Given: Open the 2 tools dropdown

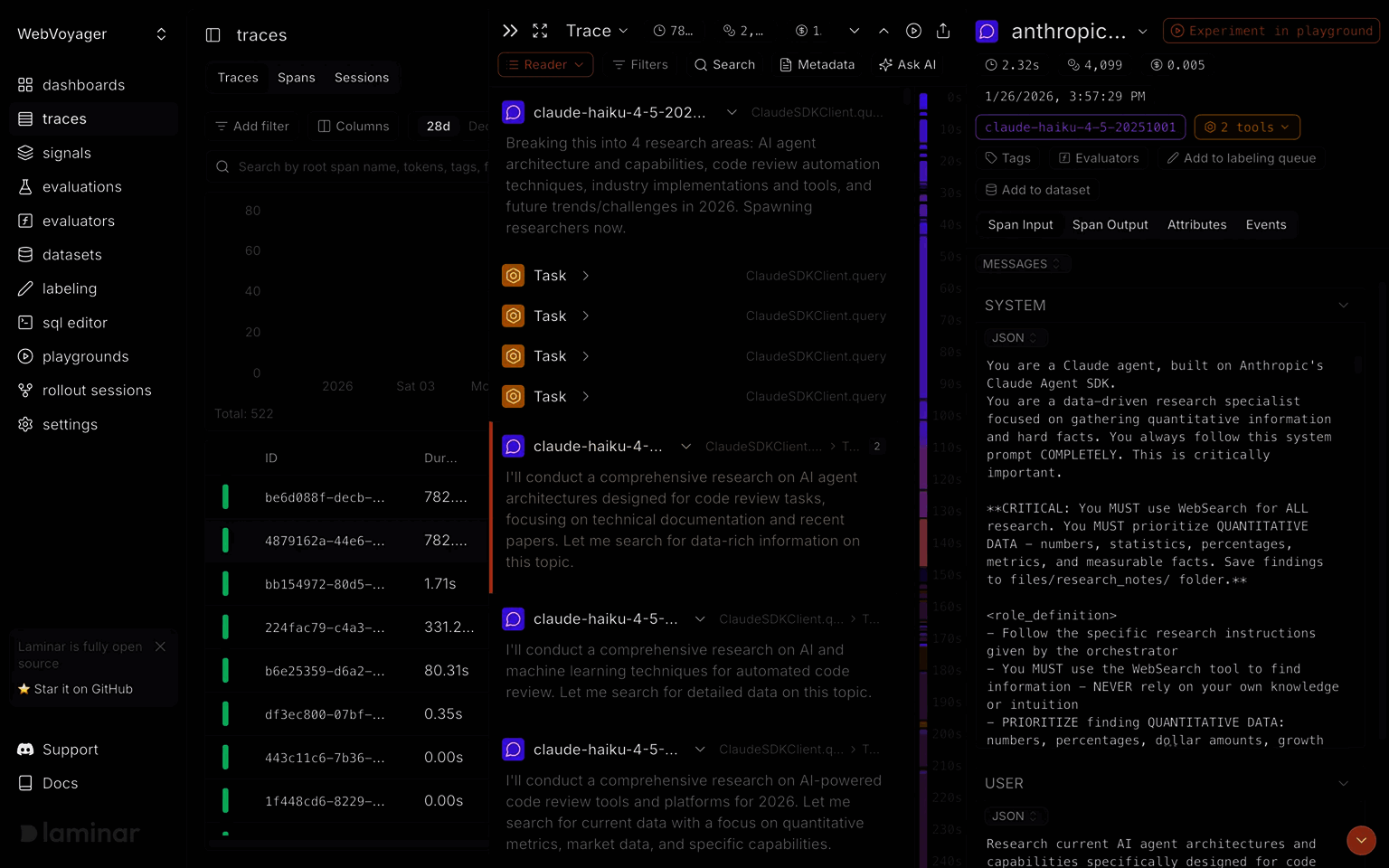Looking at the screenshot, I should coord(1246,127).
